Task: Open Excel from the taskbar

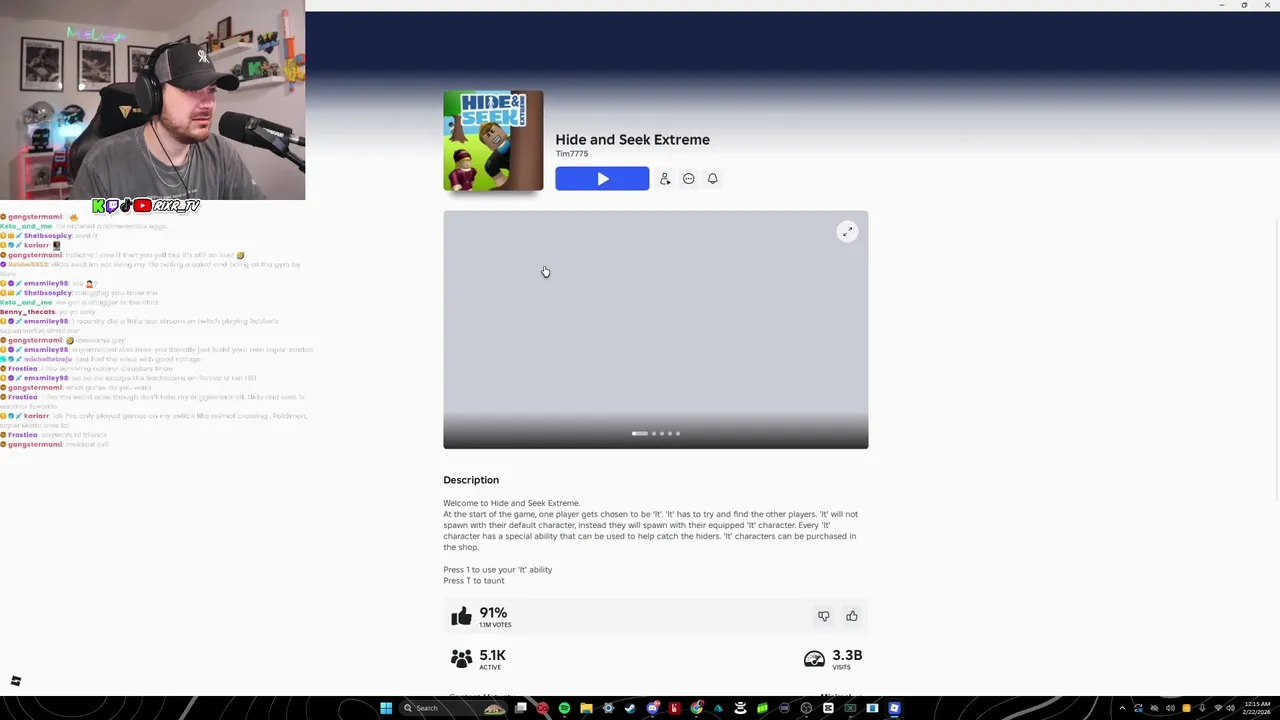Action: (x=850, y=708)
